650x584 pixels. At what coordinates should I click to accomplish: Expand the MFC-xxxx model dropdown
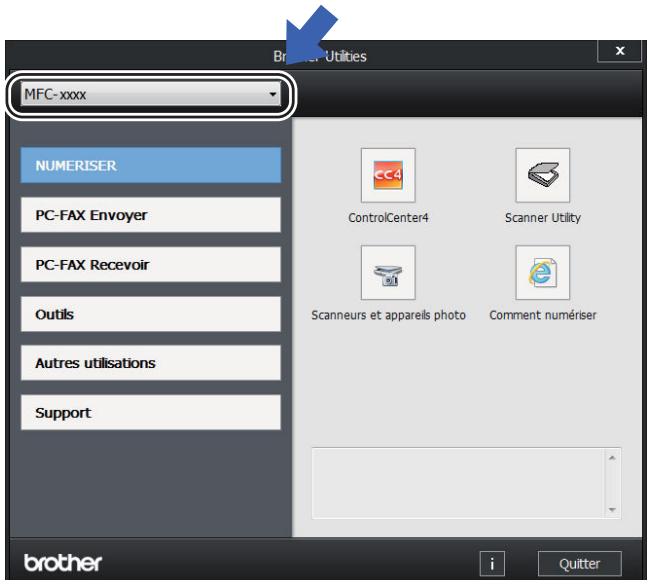pos(151,94)
